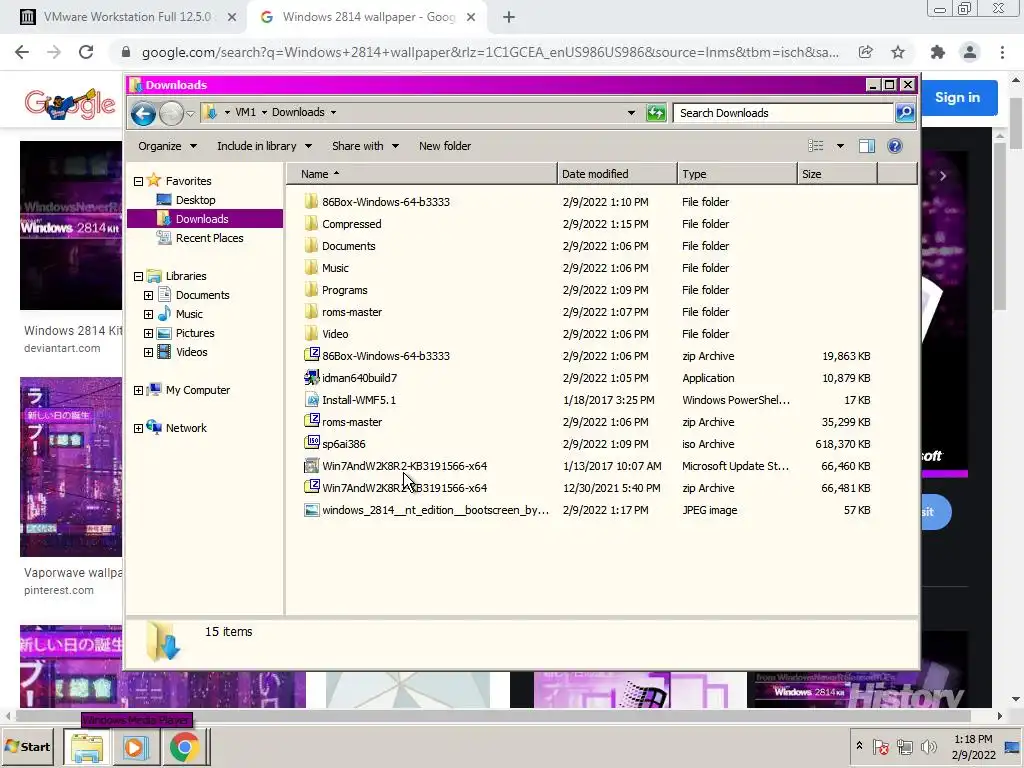This screenshot has height=768, width=1024.
Task: Click the Back arrow in Downloads window
Action: pyautogui.click(x=143, y=114)
